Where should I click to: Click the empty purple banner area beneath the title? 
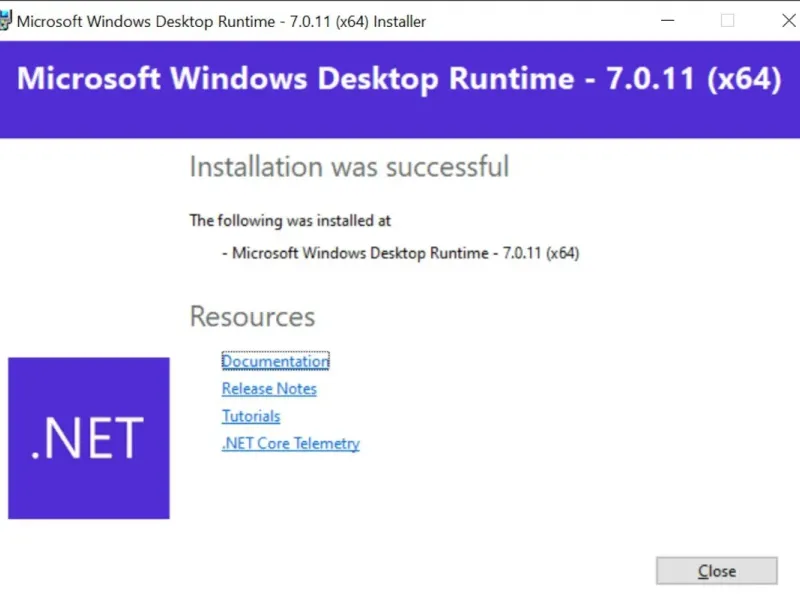click(x=400, y=120)
